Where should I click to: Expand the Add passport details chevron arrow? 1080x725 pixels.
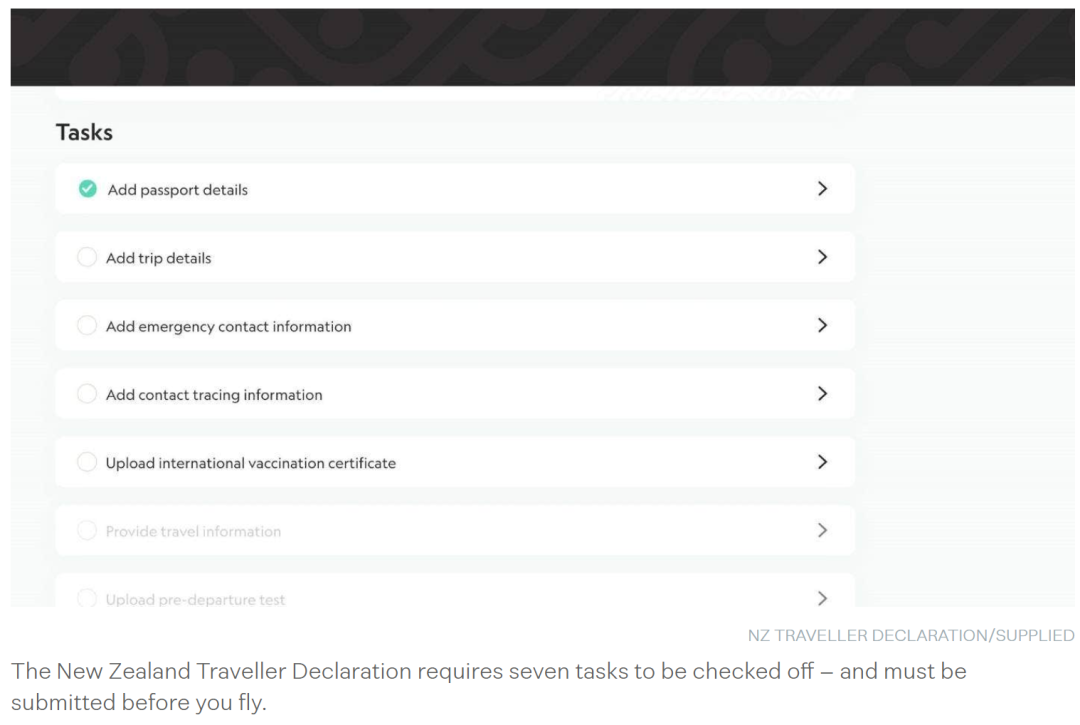point(822,189)
